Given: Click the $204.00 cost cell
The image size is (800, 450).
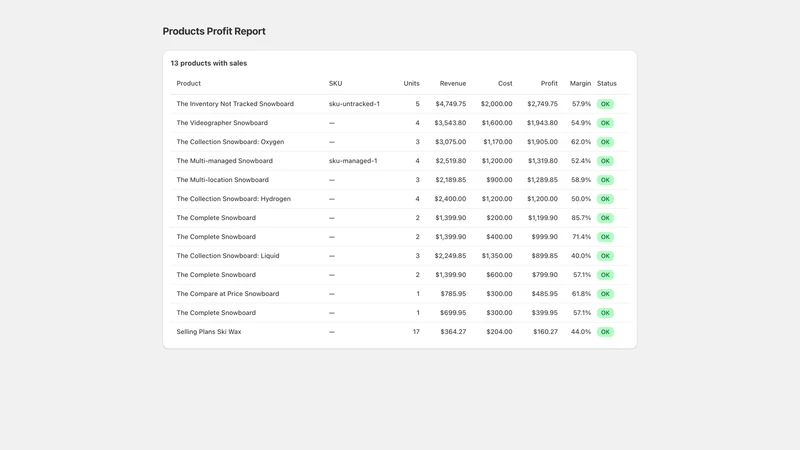Looking at the screenshot, I should 499,332.
